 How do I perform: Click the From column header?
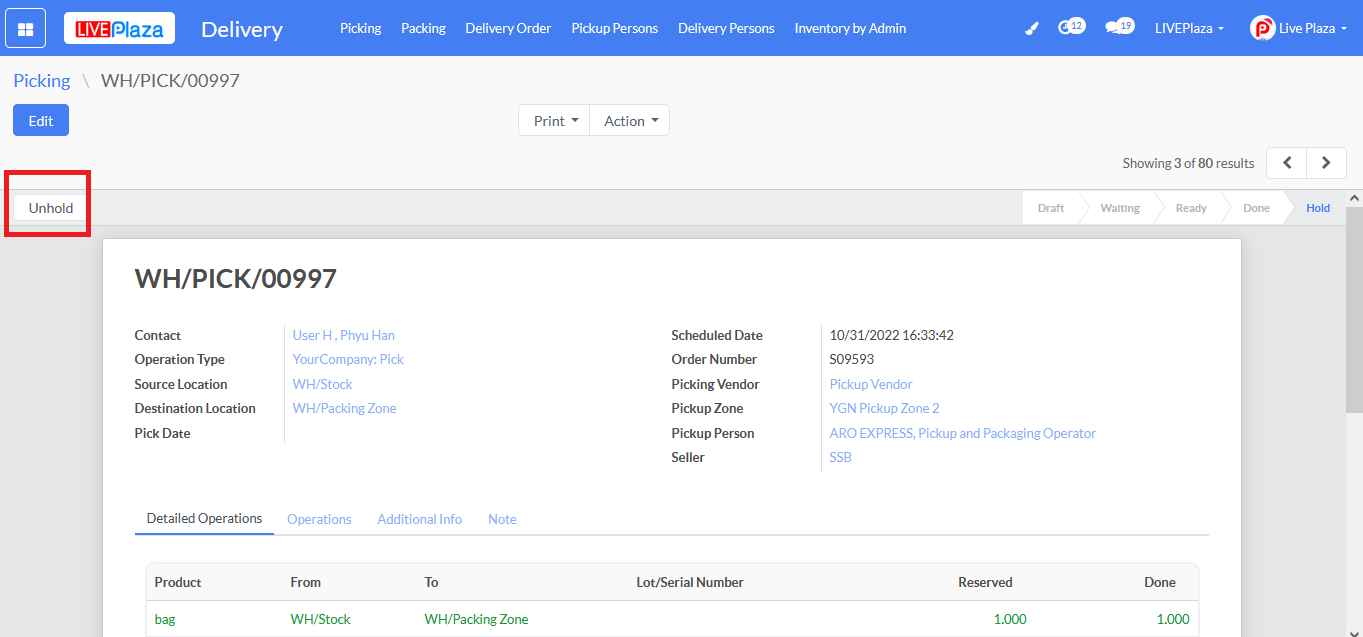(305, 582)
